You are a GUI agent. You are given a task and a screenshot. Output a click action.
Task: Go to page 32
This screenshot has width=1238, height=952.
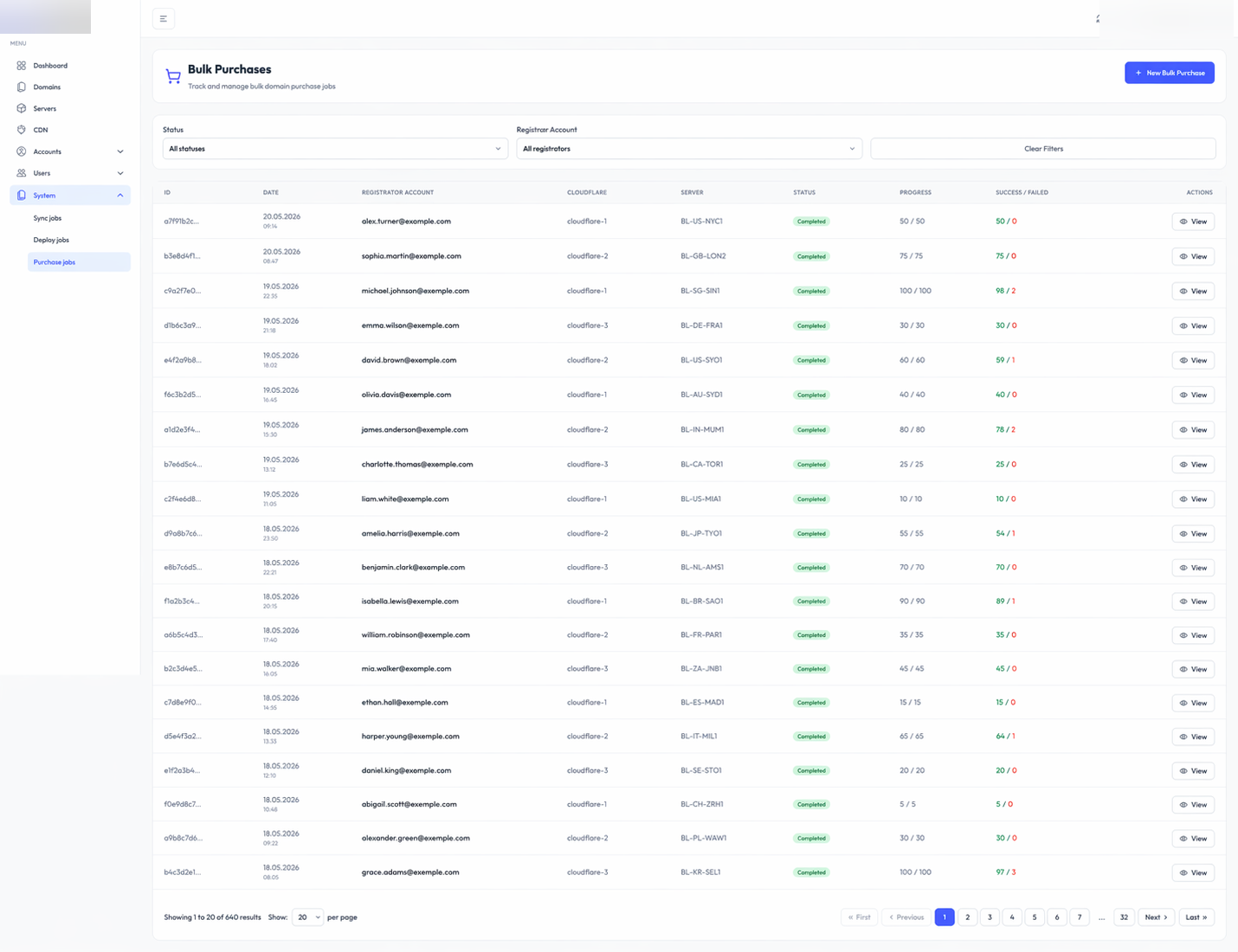pos(1124,917)
